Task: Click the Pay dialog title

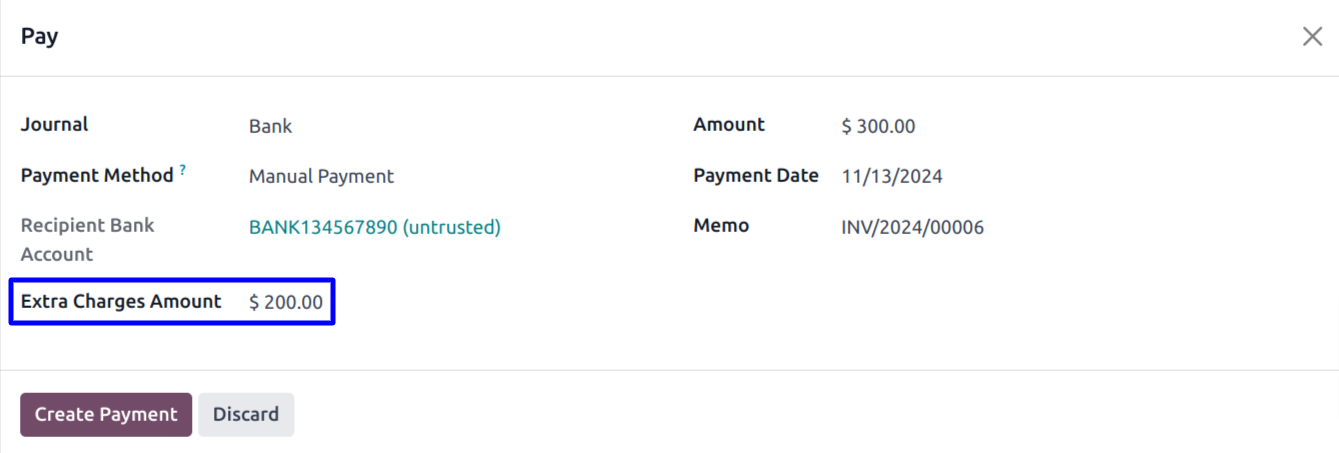Action: point(40,37)
